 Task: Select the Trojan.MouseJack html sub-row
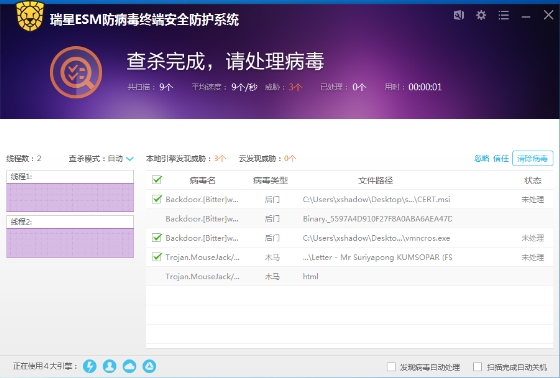(349, 276)
